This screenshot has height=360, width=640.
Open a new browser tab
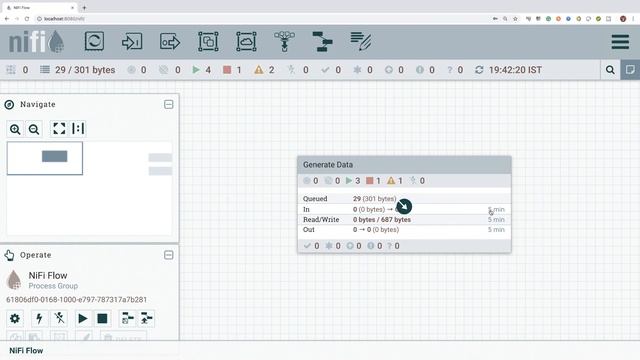click(x=84, y=7)
